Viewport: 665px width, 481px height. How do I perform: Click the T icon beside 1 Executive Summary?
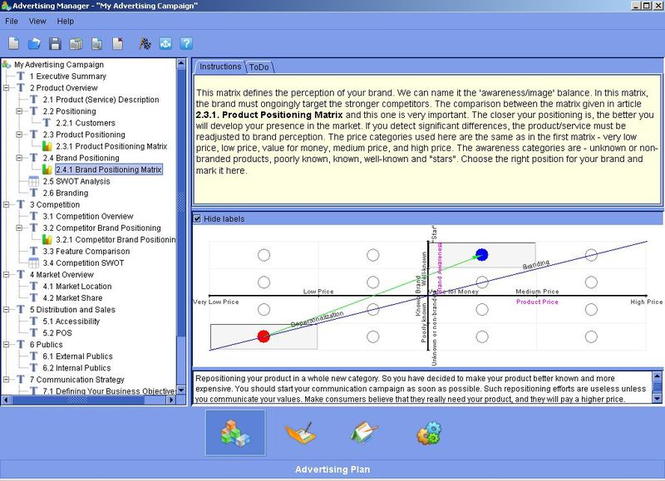[21, 76]
